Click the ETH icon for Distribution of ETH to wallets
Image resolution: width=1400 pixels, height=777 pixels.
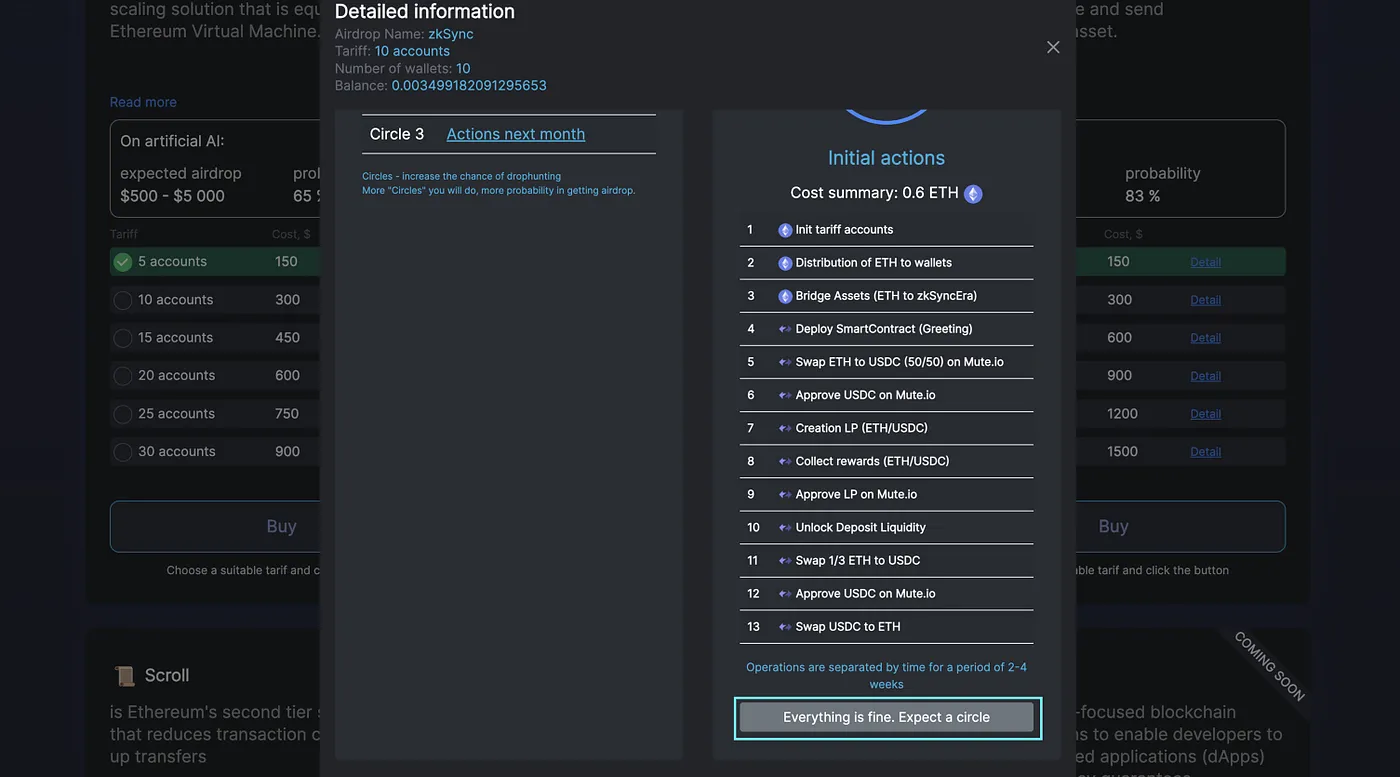[785, 263]
